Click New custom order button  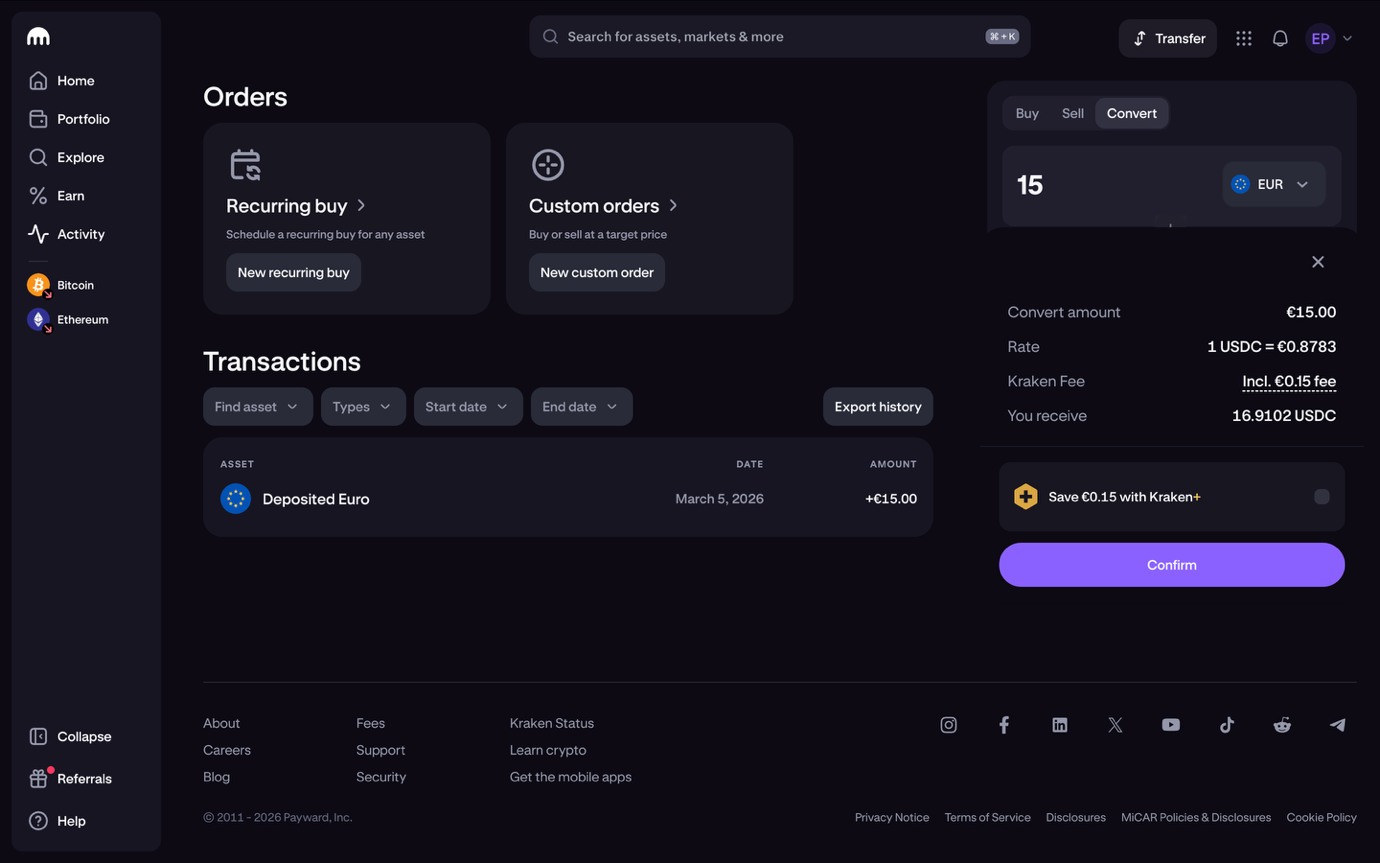[597, 272]
